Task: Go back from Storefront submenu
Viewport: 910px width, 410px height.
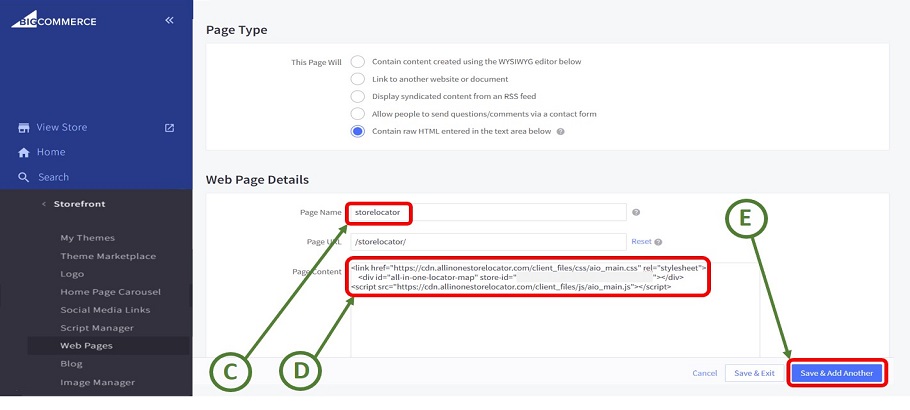Action: pos(44,204)
